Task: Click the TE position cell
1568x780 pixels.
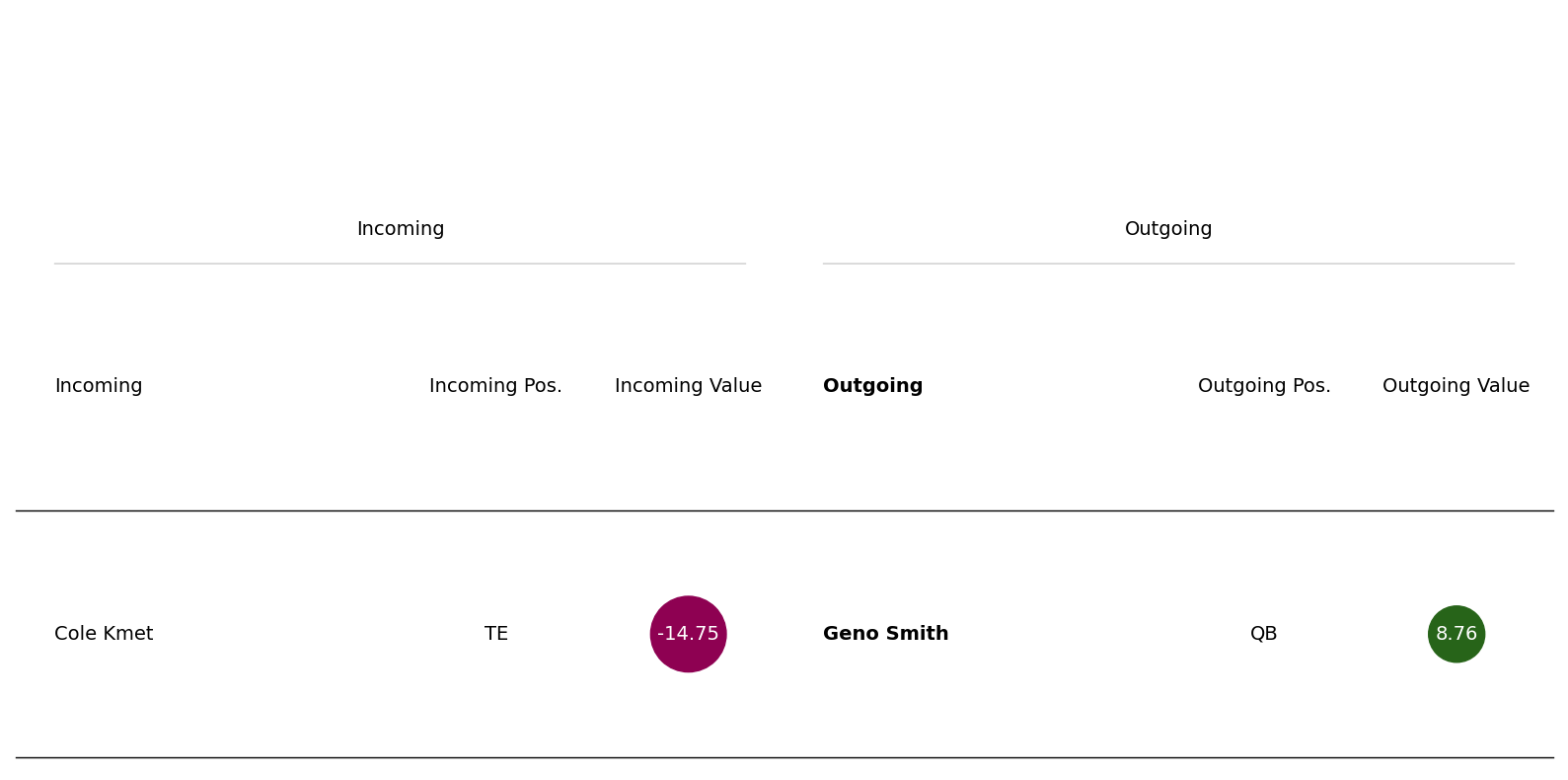Action: pyautogui.click(x=496, y=634)
